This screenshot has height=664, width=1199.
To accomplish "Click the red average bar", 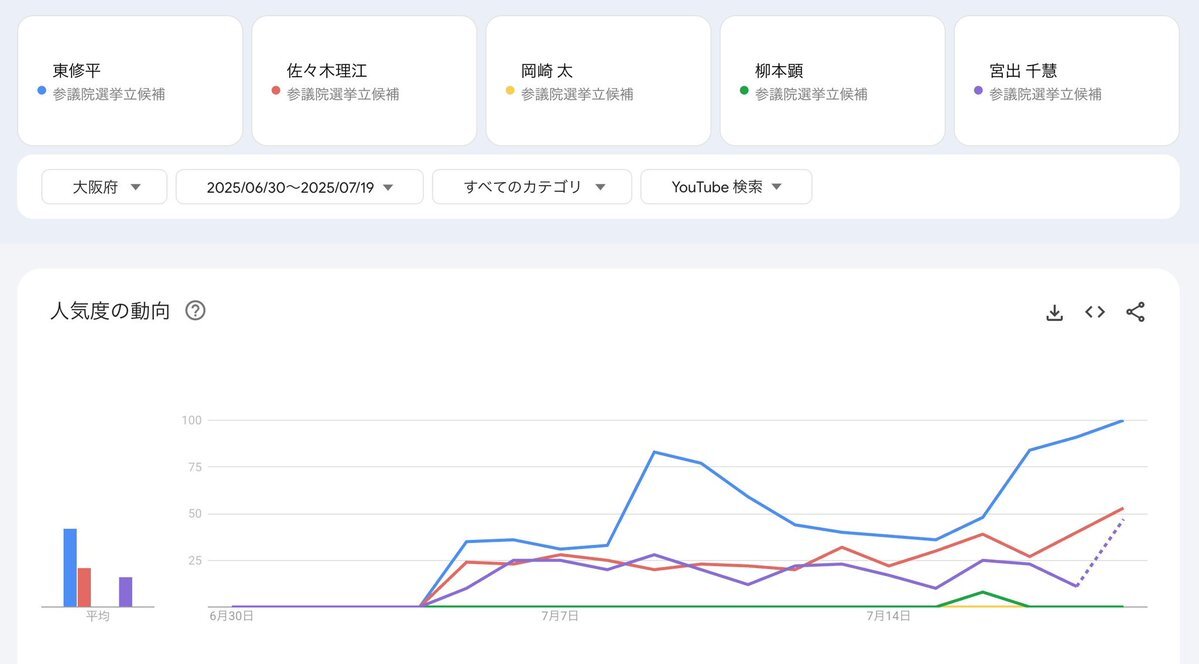I will pyautogui.click(x=84, y=588).
